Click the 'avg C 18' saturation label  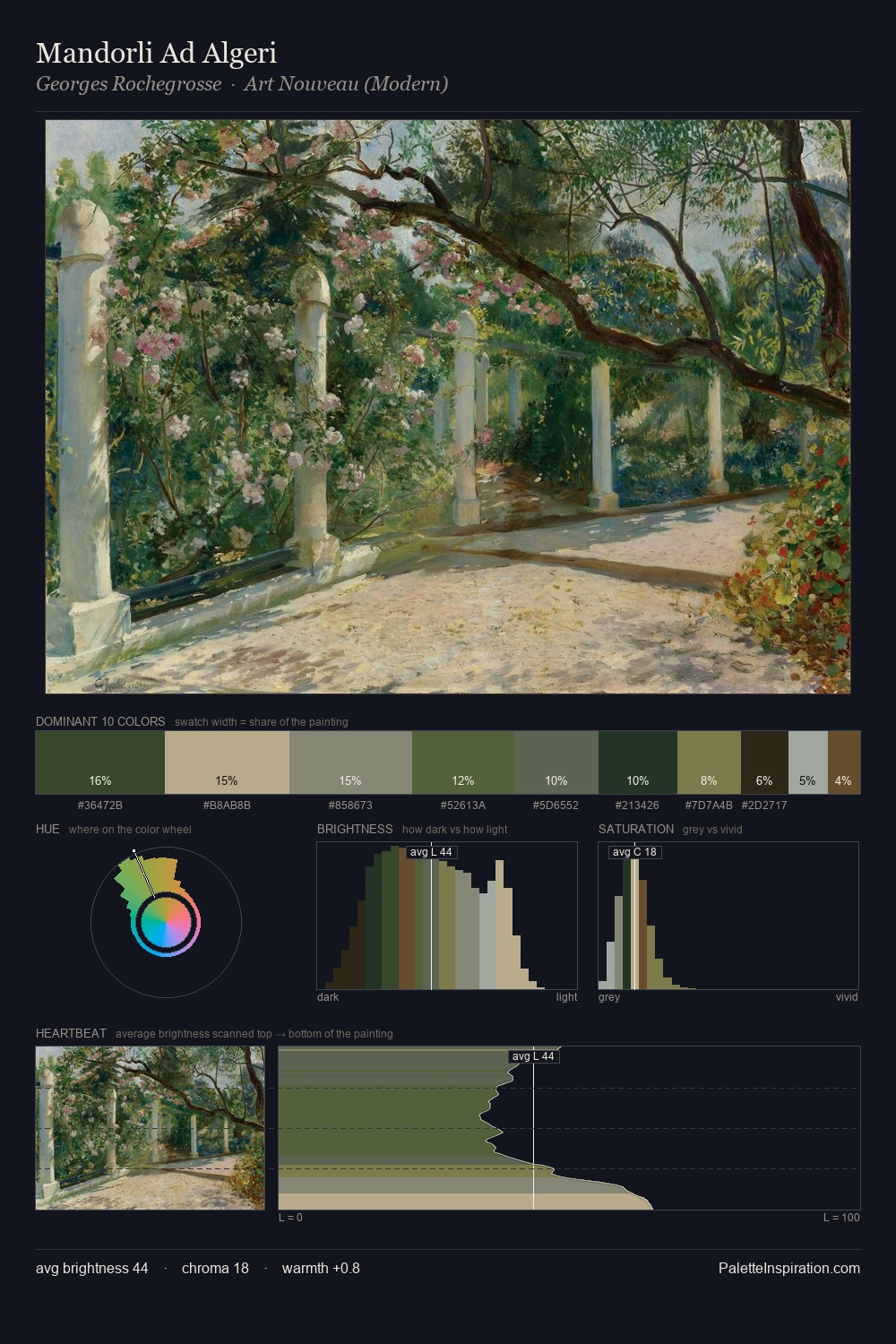coord(635,852)
